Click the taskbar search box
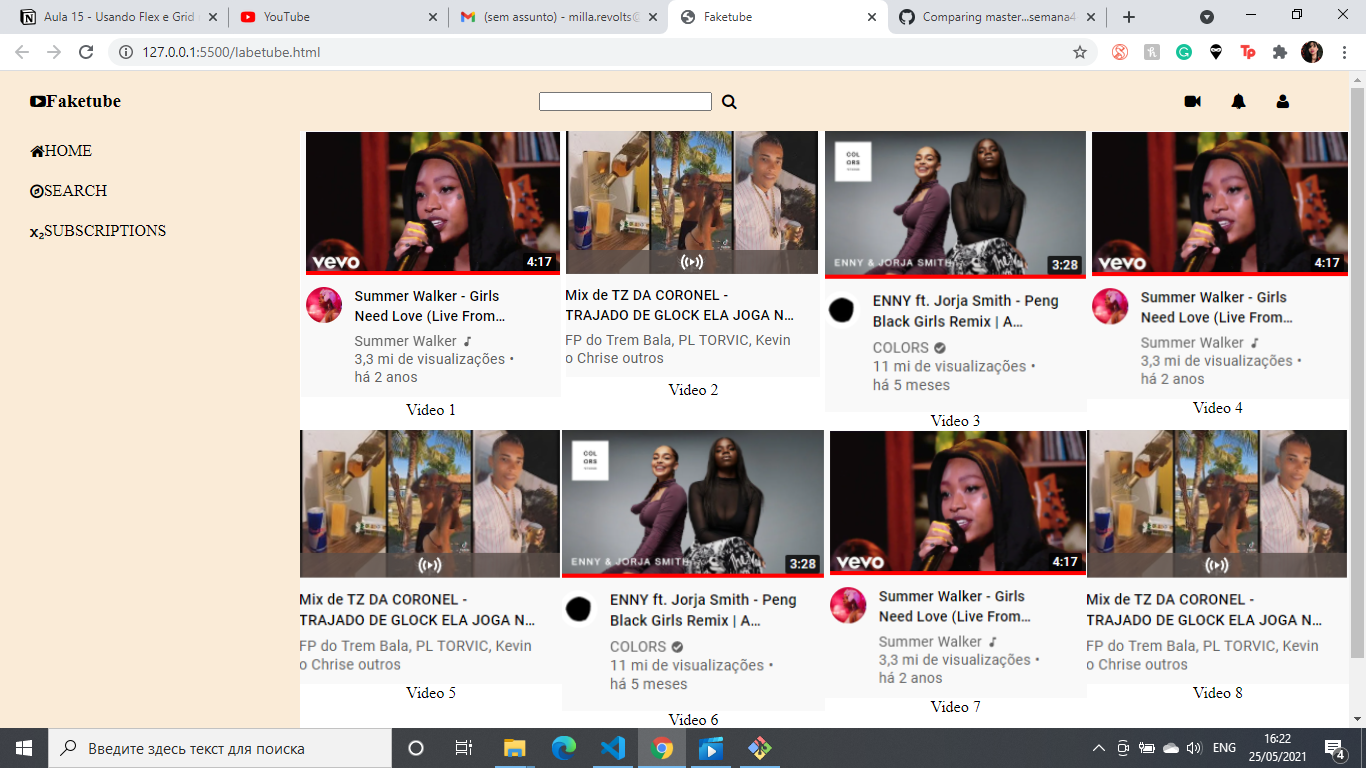Screen dimensions: 1366x768 [x=220, y=748]
